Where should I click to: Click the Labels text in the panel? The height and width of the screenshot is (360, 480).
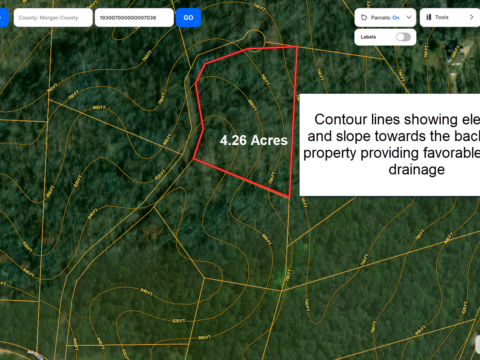tap(368, 37)
